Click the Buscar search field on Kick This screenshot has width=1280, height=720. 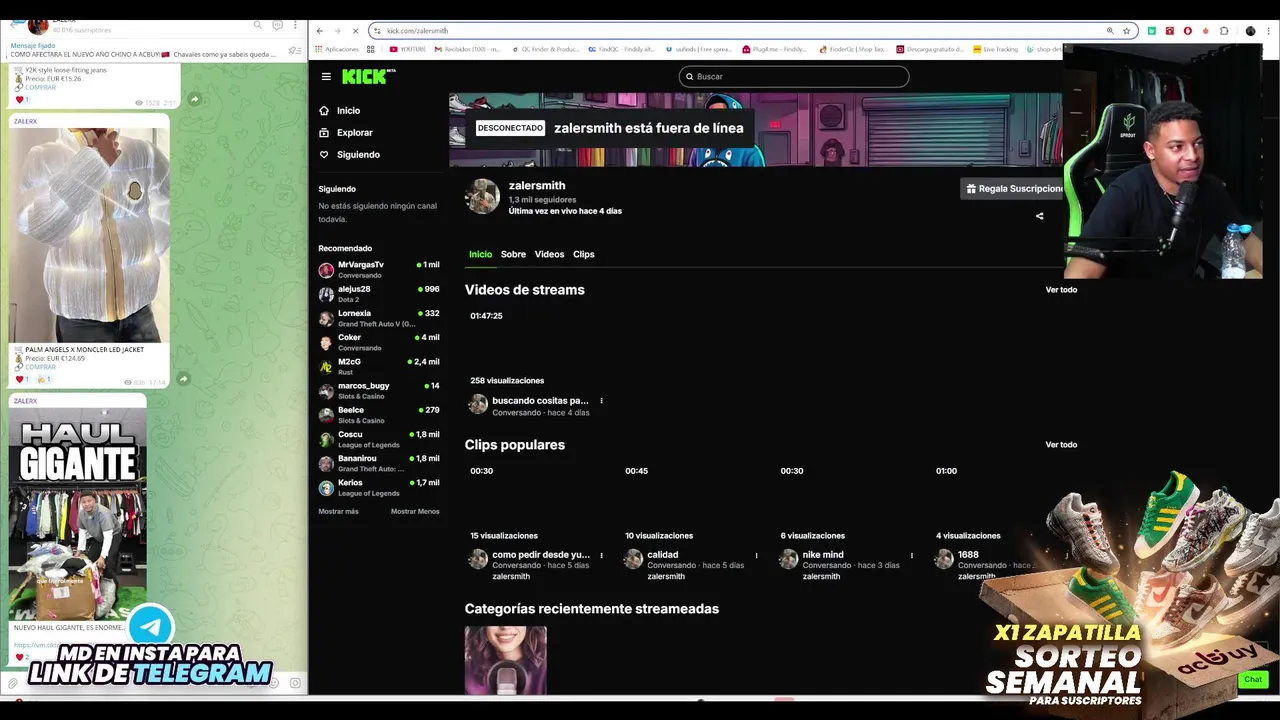coord(794,76)
